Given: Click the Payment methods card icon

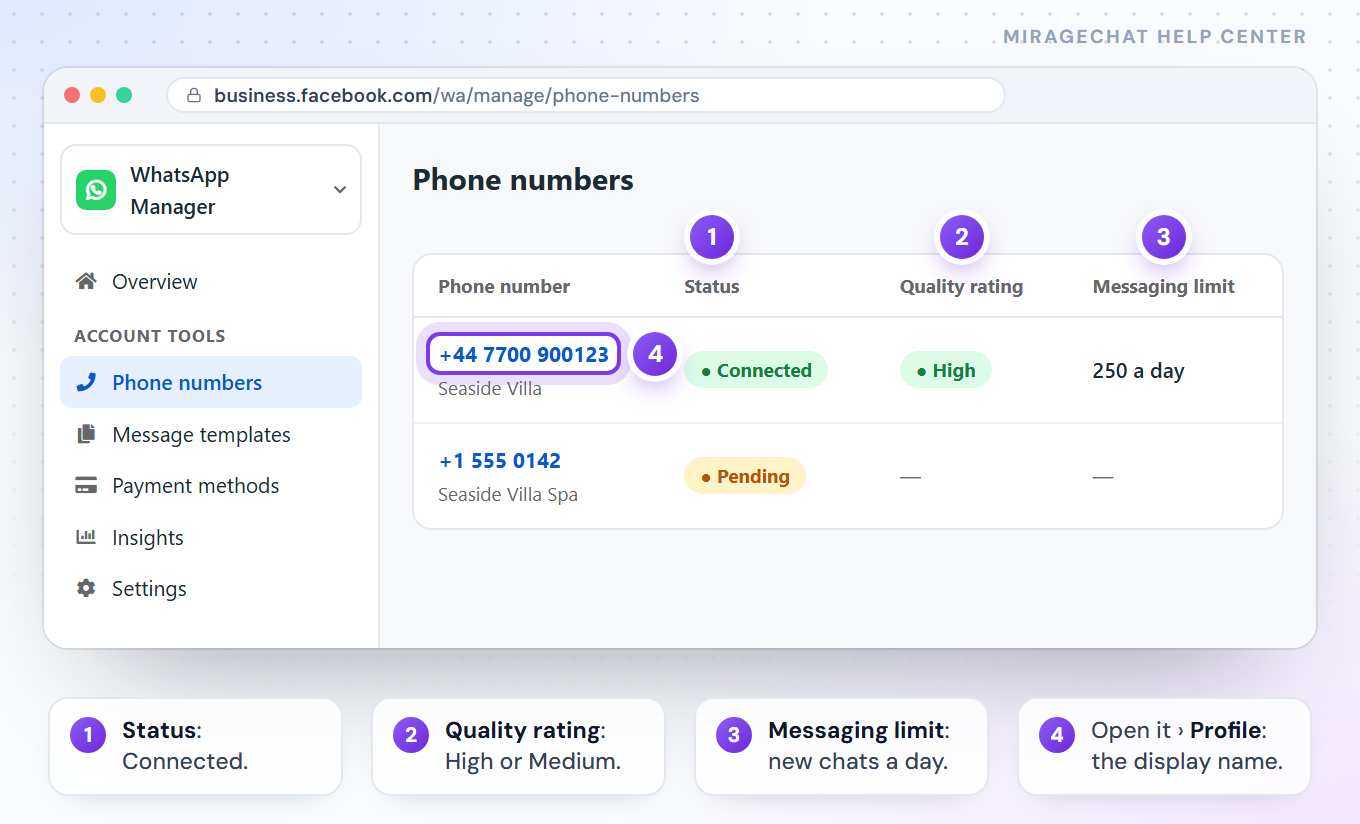Looking at the screenshot, I should coord(86,486).
